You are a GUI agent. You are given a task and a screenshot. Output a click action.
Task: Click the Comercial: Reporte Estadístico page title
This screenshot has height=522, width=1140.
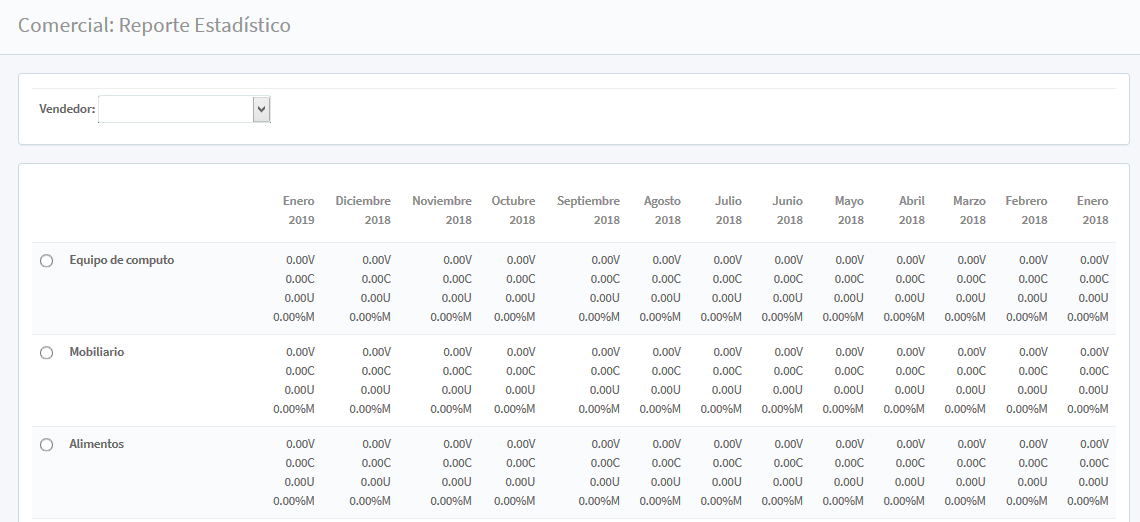(x=154, y=25)
